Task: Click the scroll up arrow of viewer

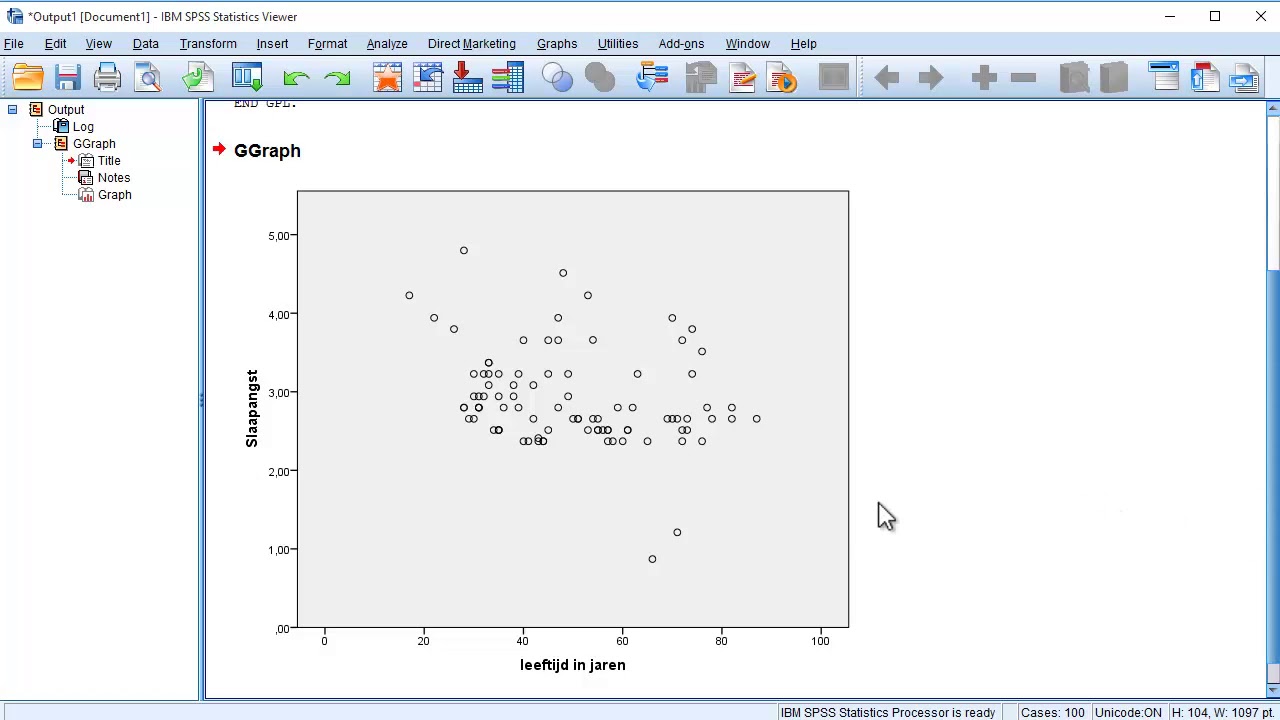Action: (x=1273, y=107)
